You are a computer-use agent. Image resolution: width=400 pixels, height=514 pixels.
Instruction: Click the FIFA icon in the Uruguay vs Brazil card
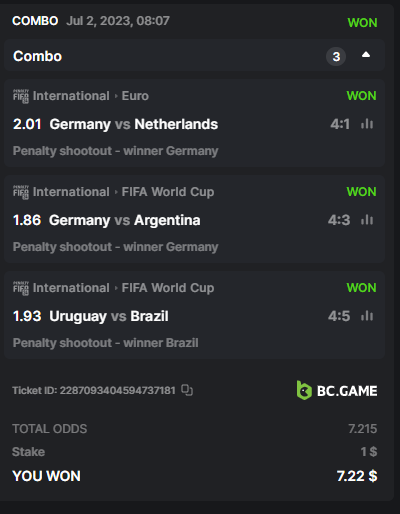[21, 288]
